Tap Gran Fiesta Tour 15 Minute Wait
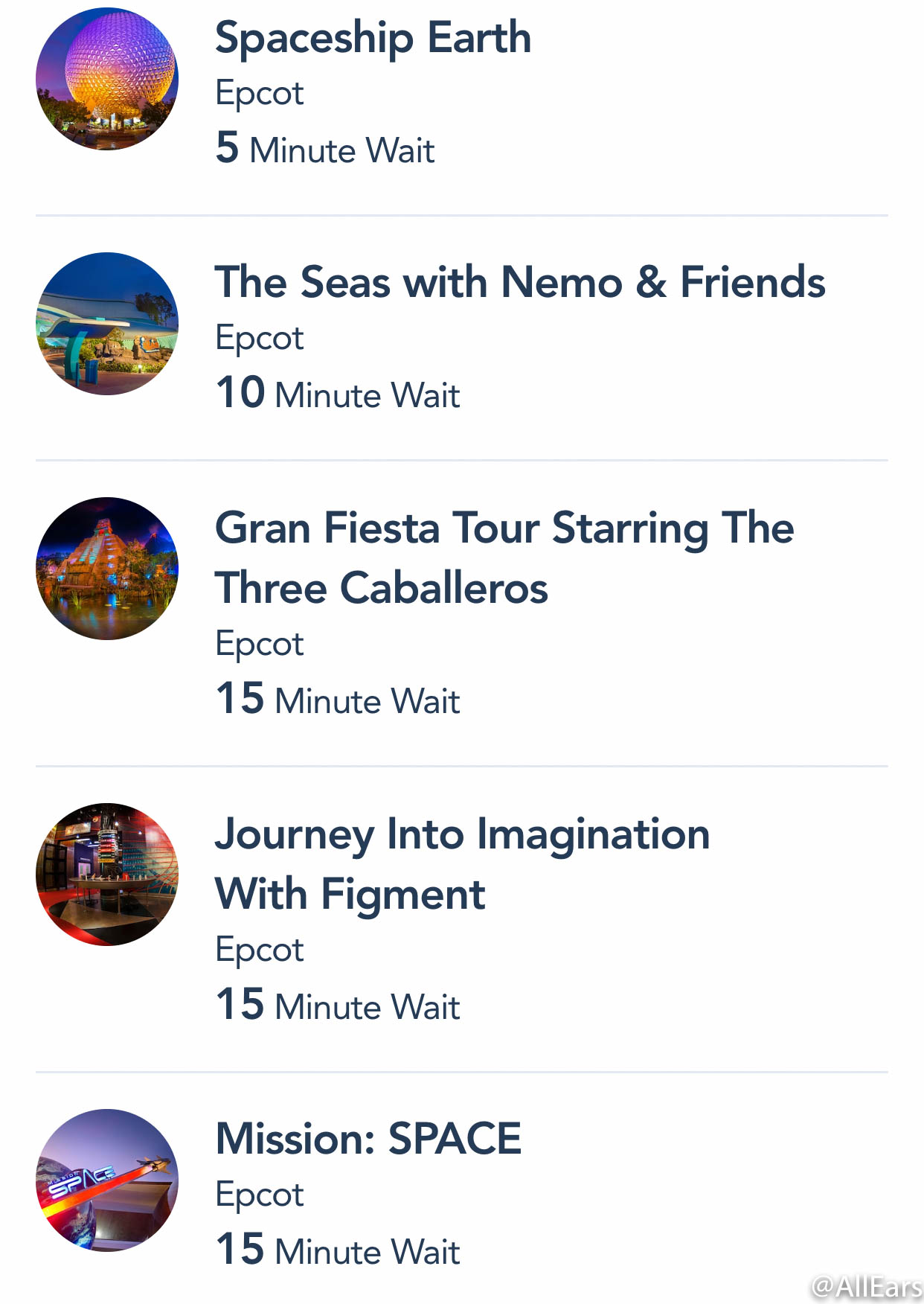 [338, 699]
